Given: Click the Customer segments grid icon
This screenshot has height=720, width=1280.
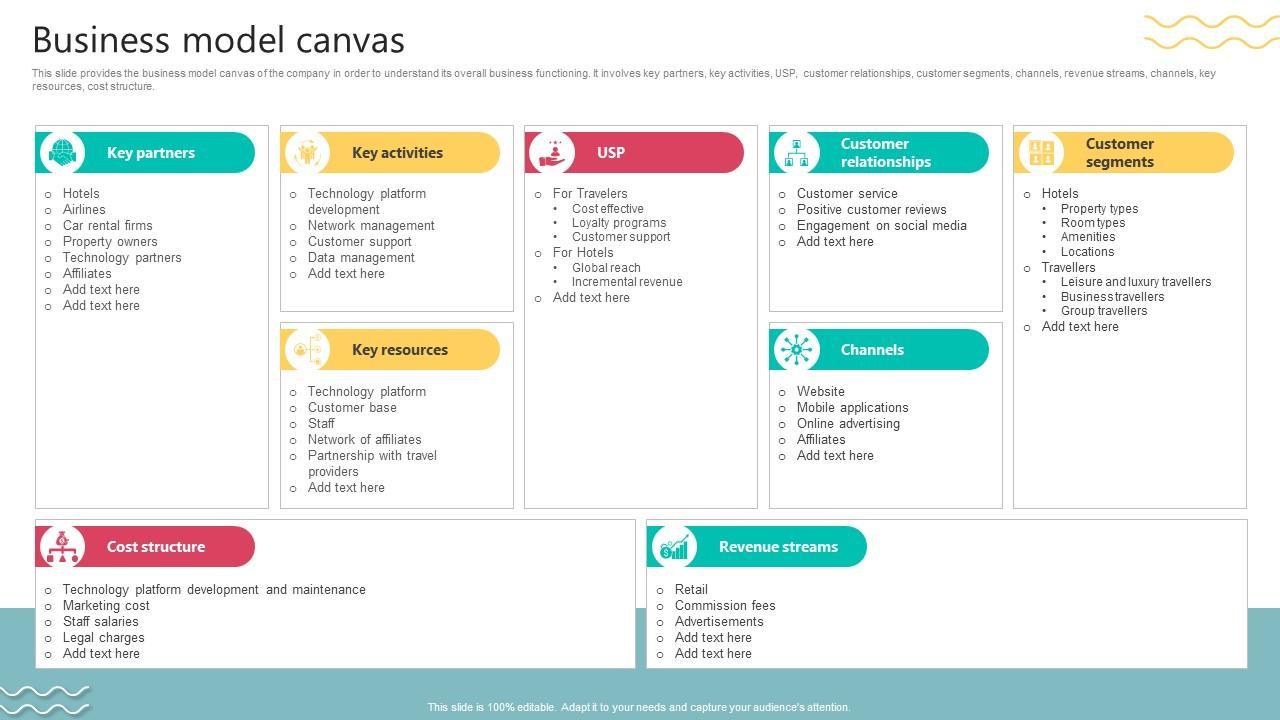Looking at the screenshot, I should click(x=1041, y=153).
